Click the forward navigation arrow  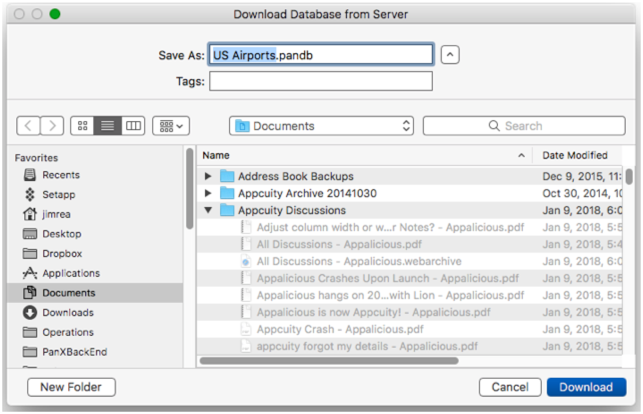52,127
